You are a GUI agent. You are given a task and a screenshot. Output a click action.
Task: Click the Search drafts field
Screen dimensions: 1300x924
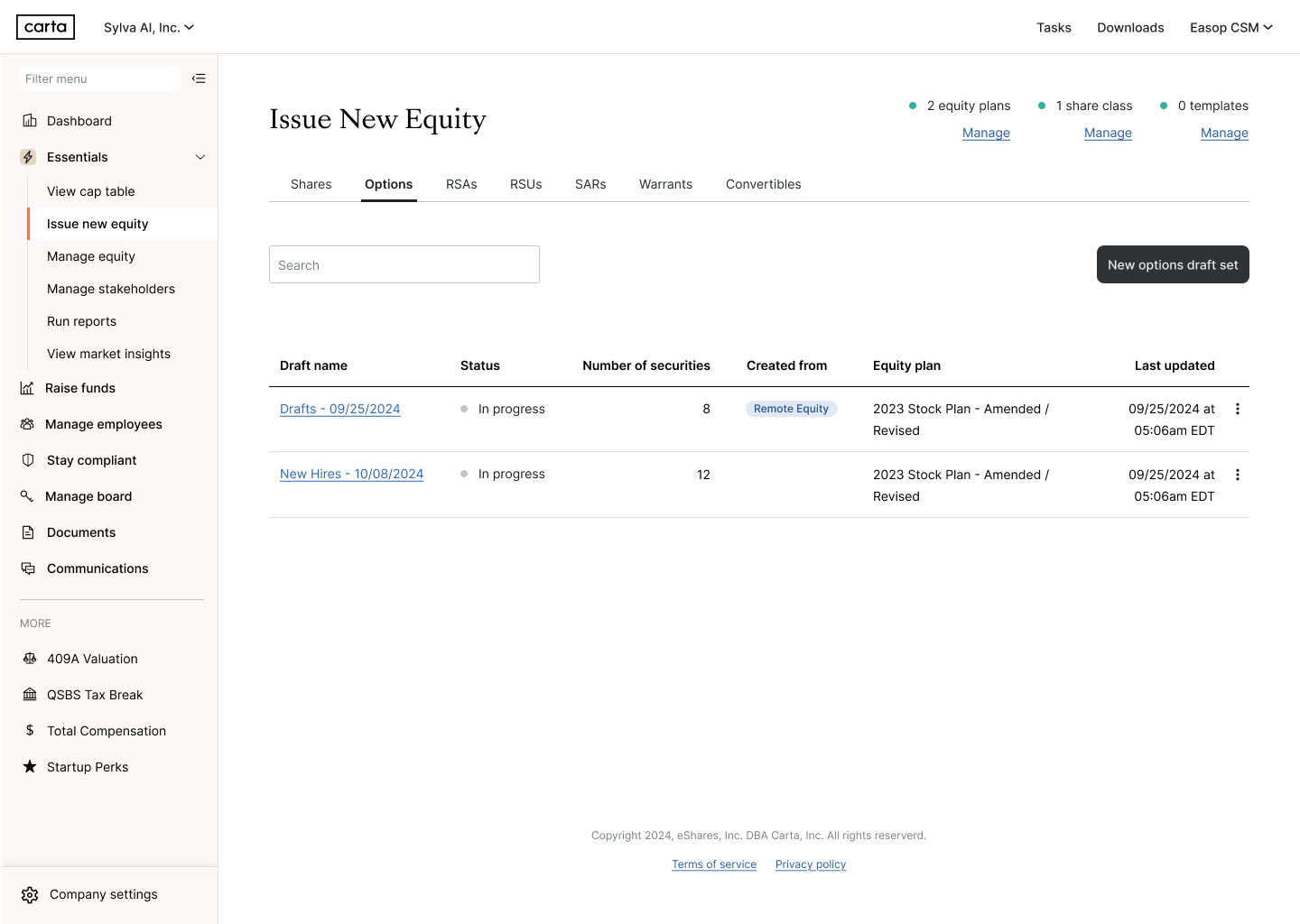(404, 264)
